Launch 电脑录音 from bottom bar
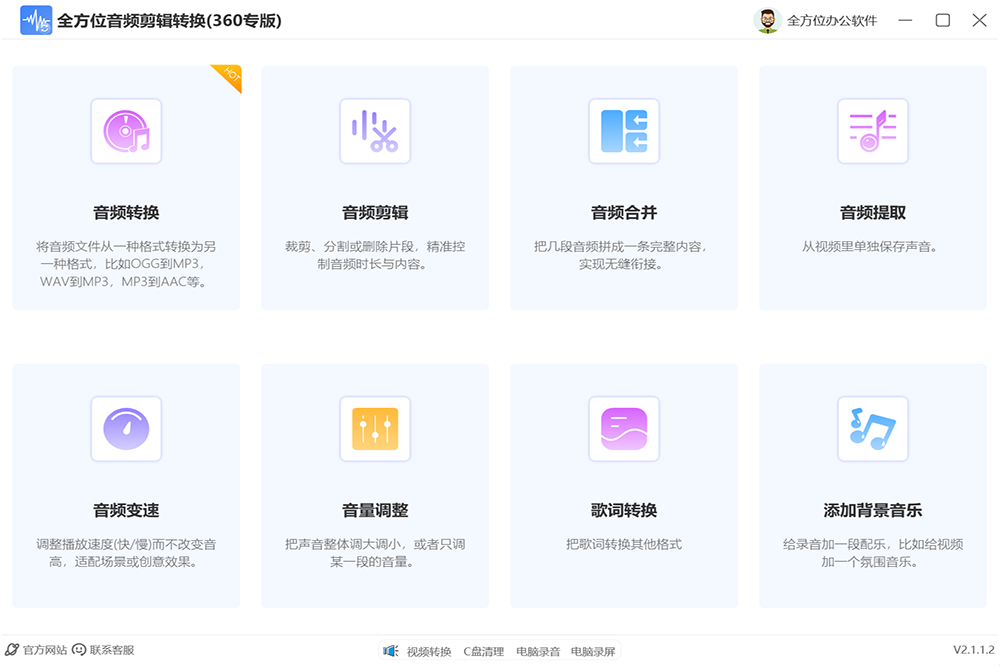 (x=538, y=651)
